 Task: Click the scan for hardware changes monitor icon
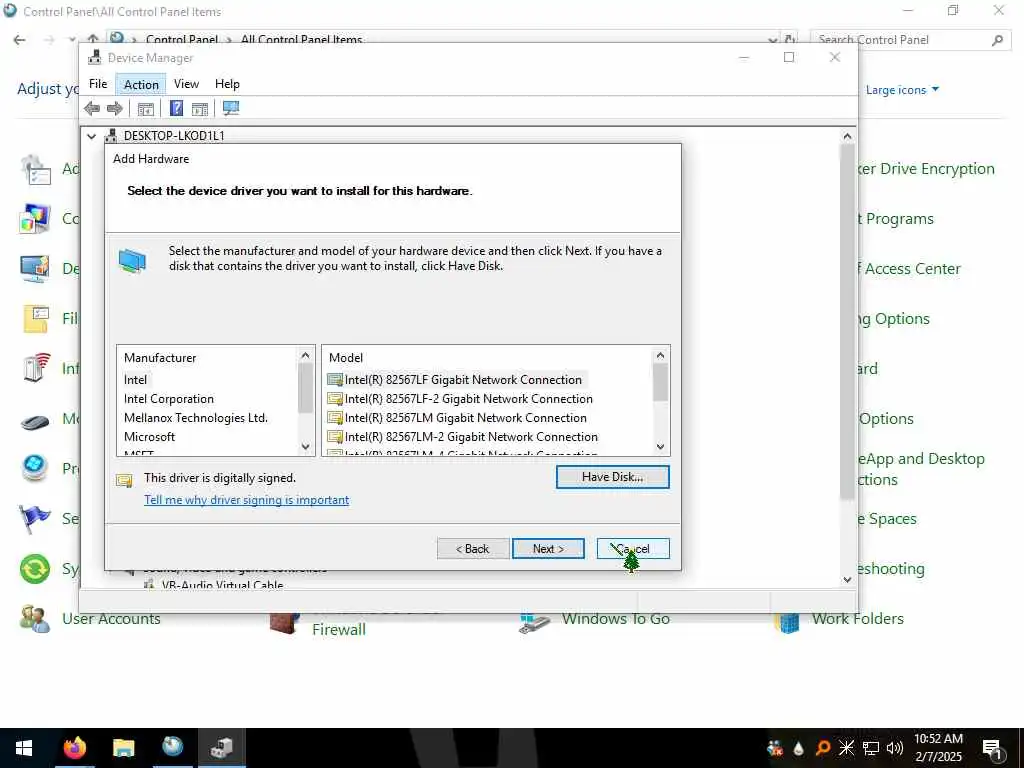tap(231, 108)
